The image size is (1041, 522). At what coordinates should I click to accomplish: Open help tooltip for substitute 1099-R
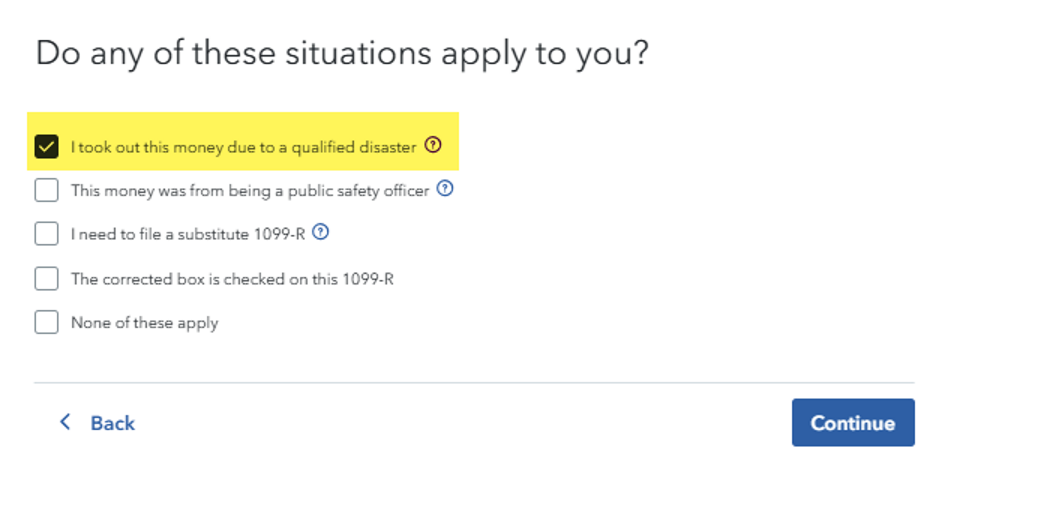point(321,232)
